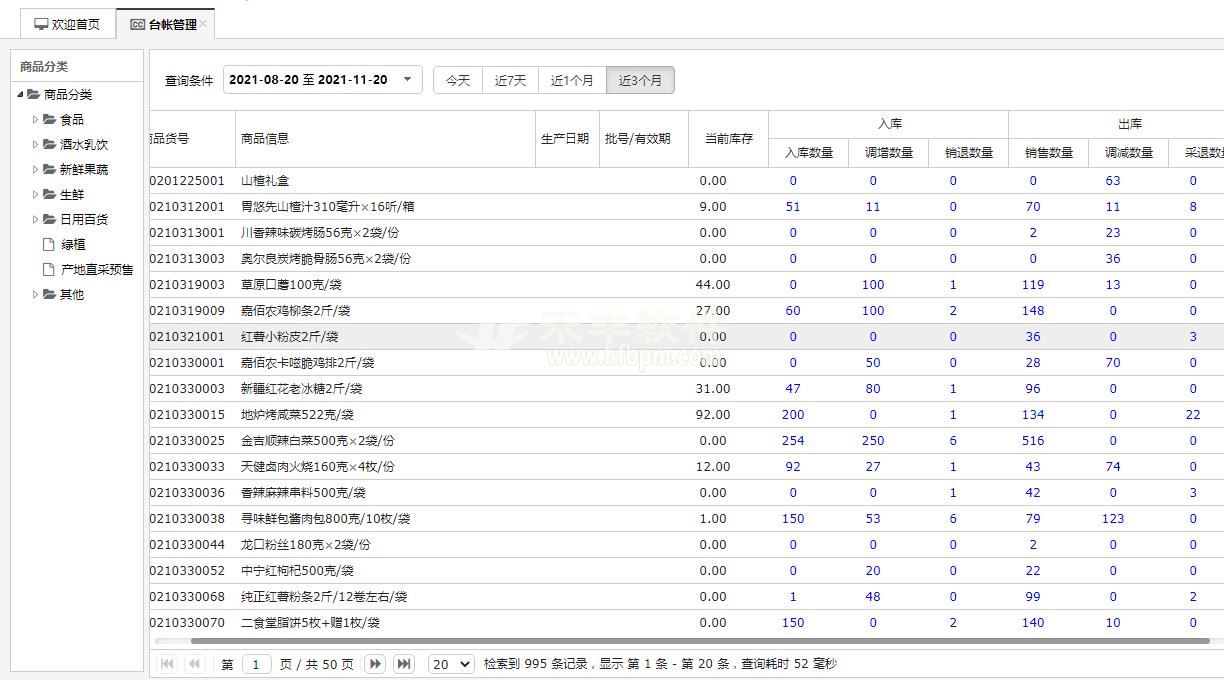Screen dimensions: 1224x680
Task: Click the 产地直采预售 file icon
Action: click(48, 269)
